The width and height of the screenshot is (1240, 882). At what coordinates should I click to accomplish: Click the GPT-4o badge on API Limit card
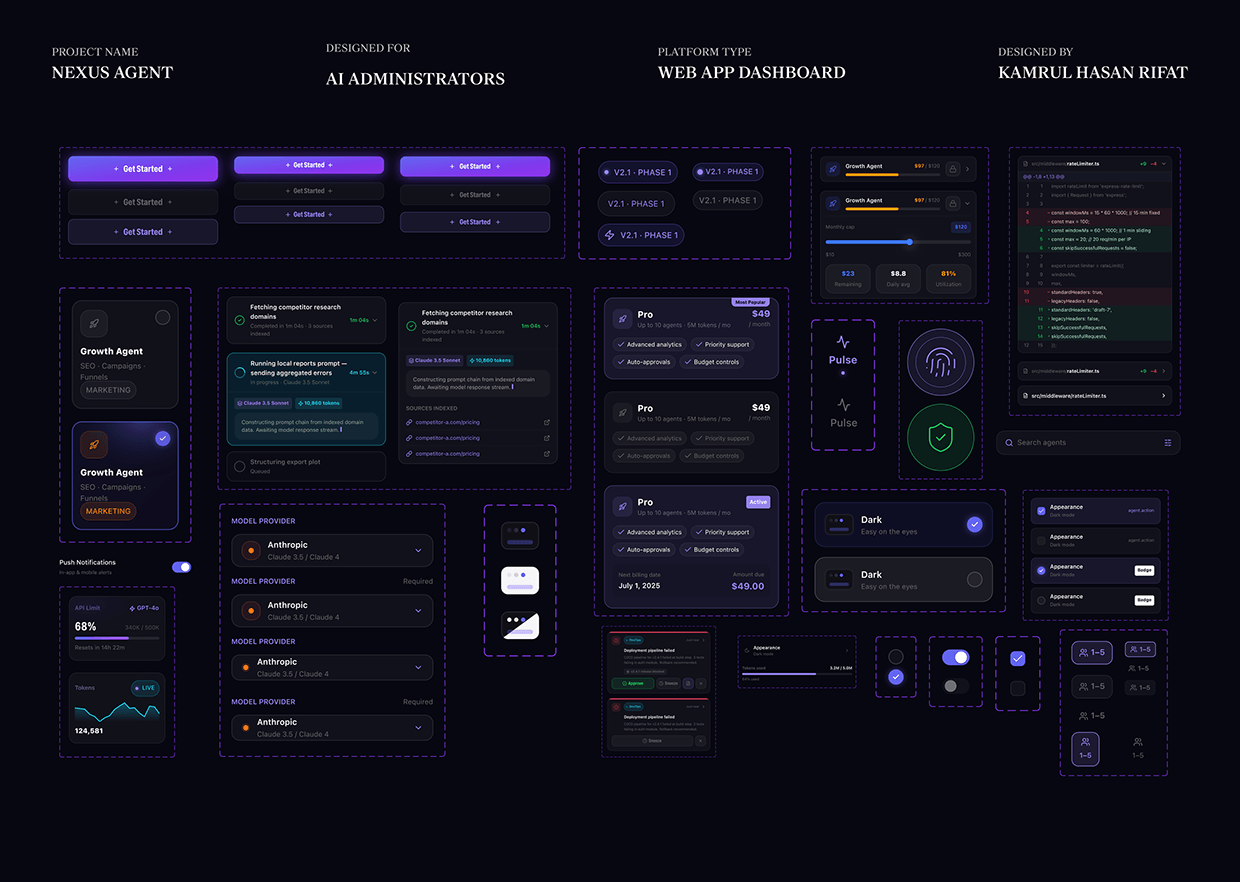(145, 608)
